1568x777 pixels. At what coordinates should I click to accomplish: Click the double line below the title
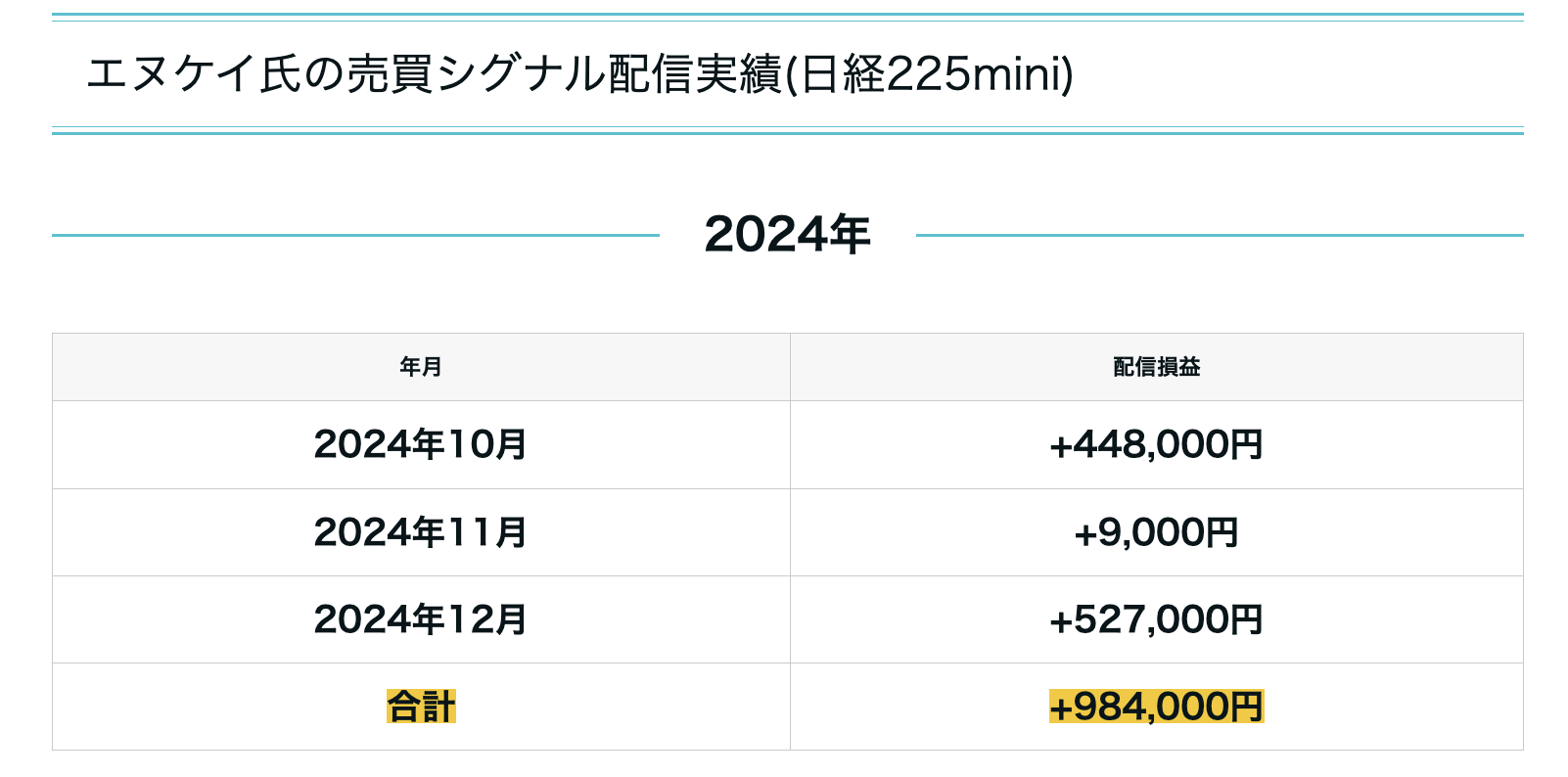787,130
